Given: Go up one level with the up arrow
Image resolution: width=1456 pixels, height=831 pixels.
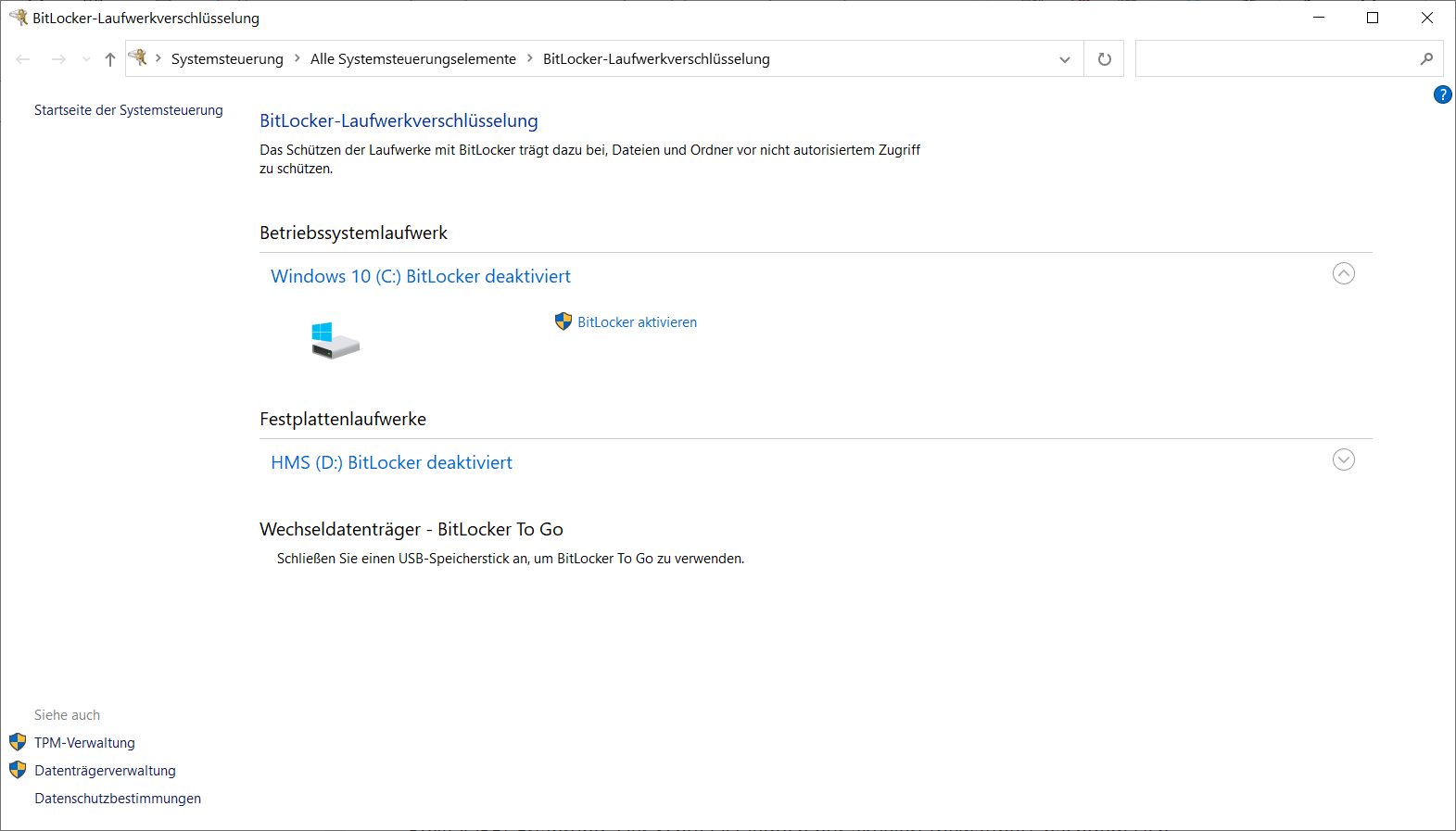Looking at the screenshot, I should (110, 59).
